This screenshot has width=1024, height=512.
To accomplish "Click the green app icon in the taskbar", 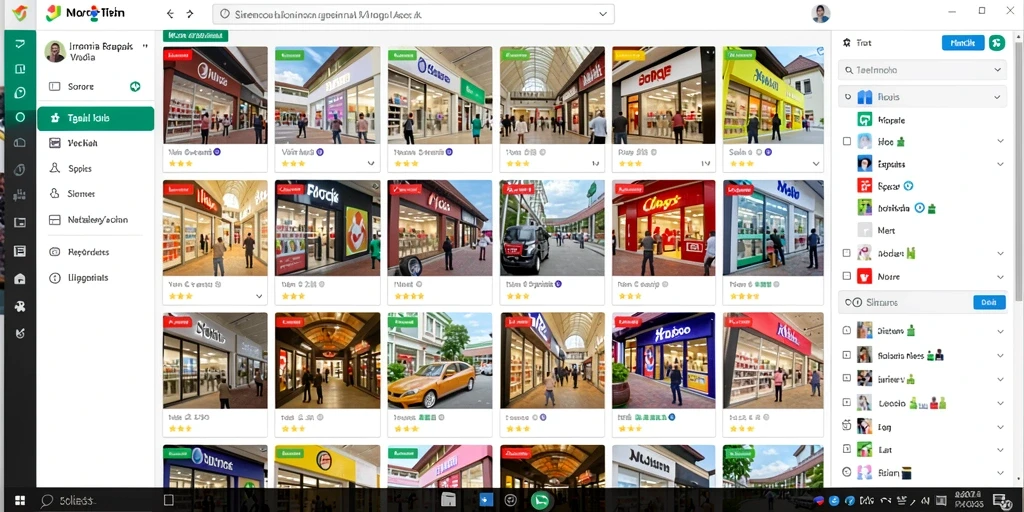I will pyautogui.click(x=540, y=500).
